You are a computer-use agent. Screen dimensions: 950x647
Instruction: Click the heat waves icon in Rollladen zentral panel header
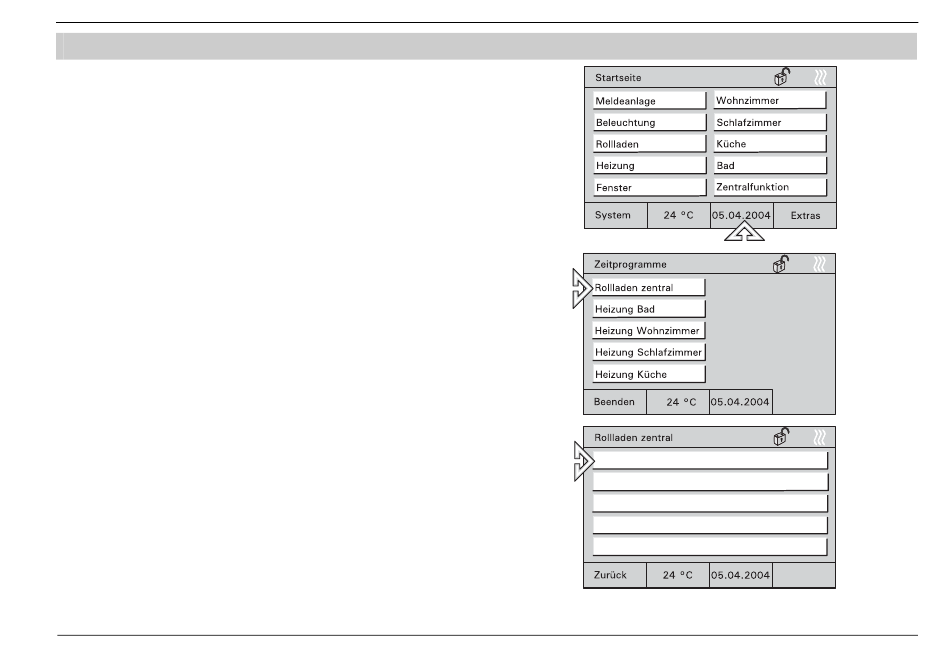tap(820, 437)
